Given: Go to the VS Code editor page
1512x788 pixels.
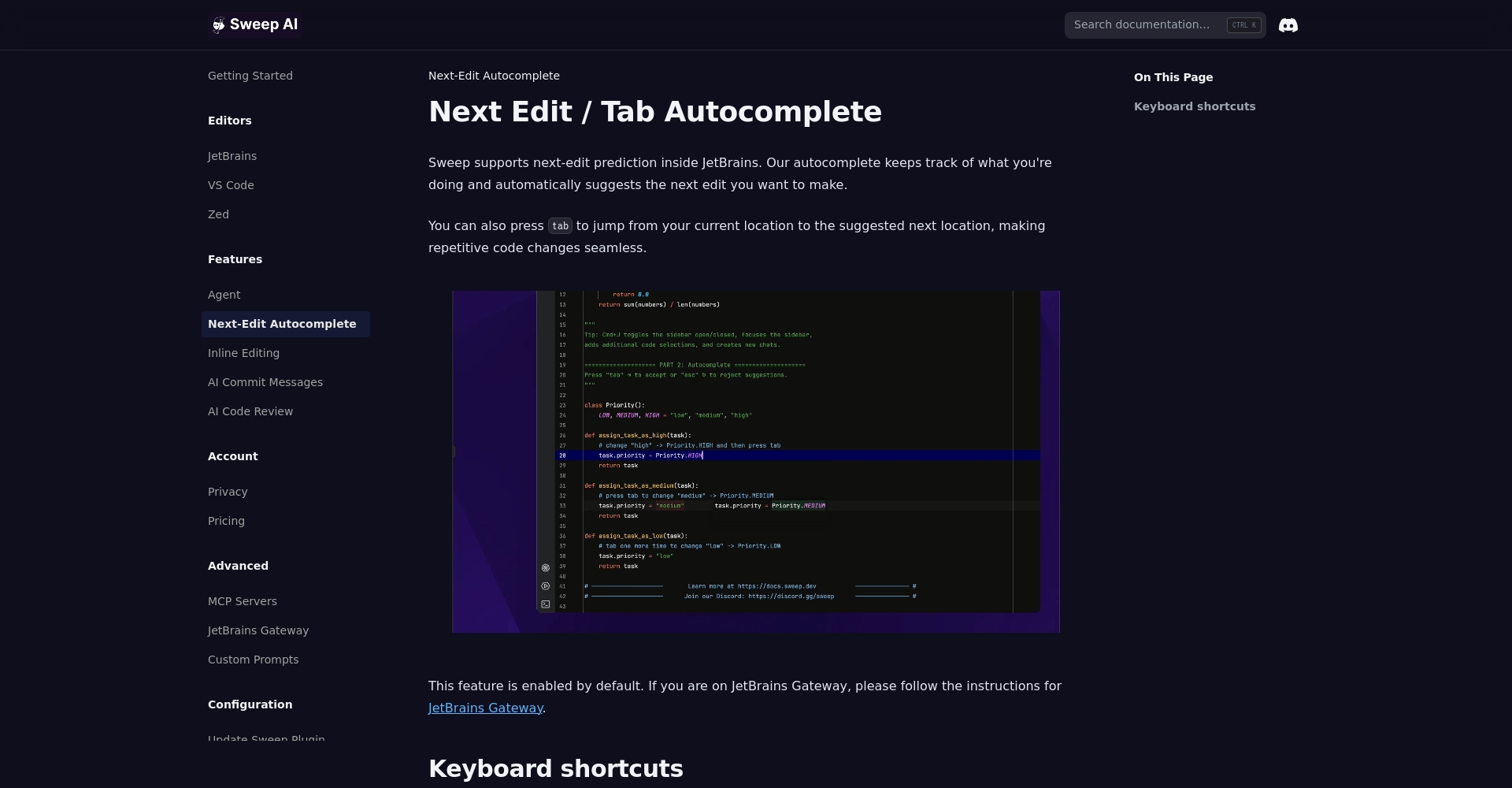Looking at the screenshot, I should [x=231, y=185].
